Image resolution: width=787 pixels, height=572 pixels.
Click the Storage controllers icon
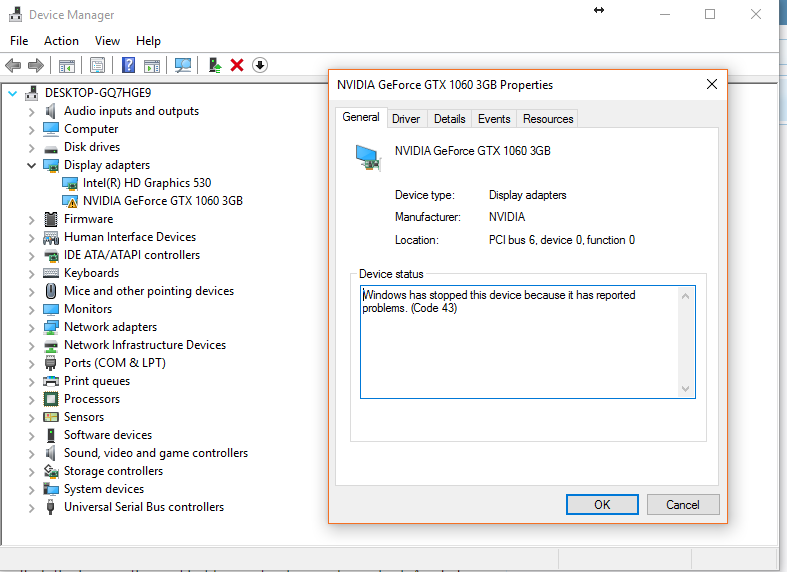coord(51,471)
